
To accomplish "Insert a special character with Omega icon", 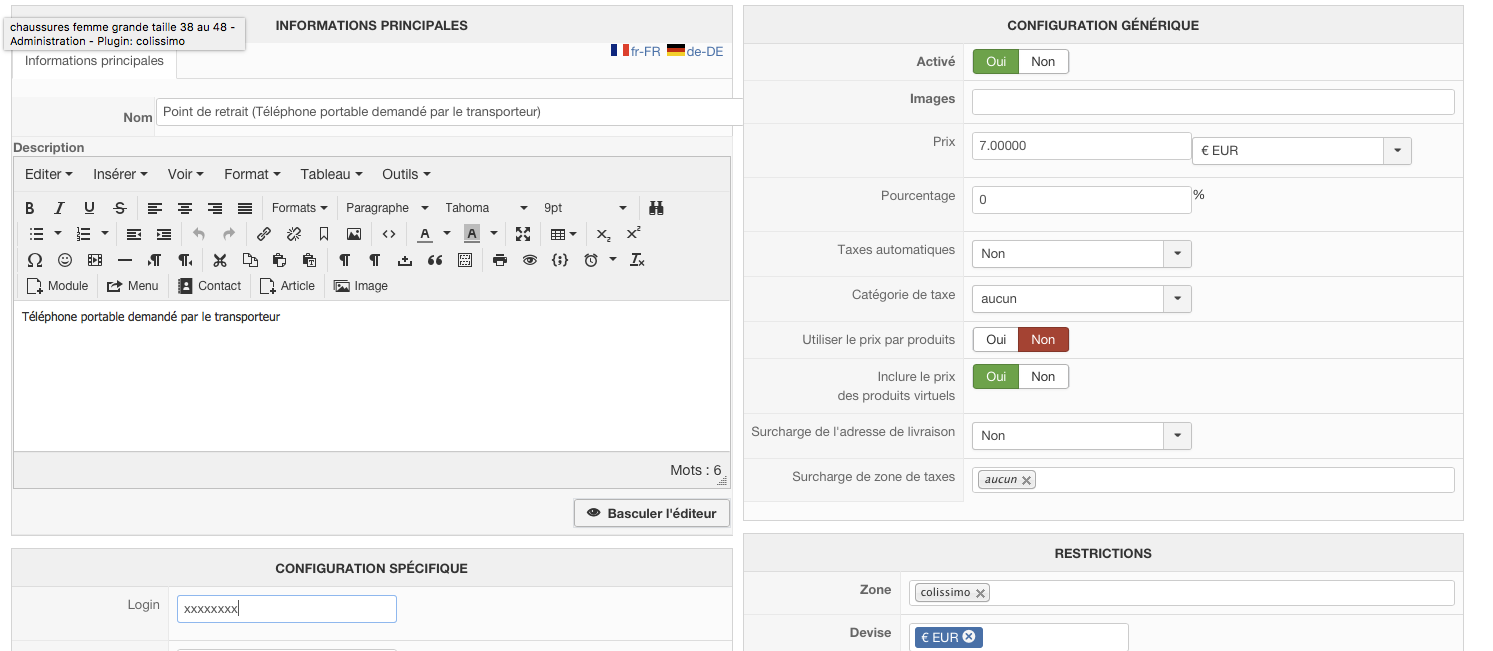I will click(35, 260).
